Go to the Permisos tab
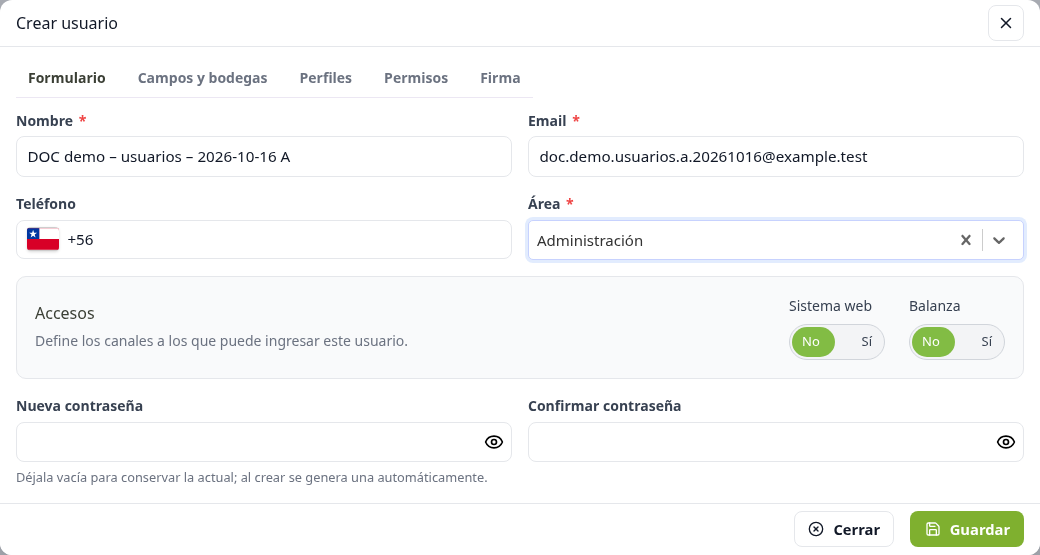This screenshot has height=555, width=1040. 416,78
